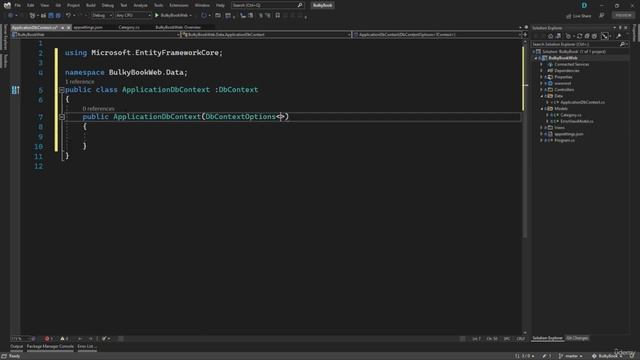Open the Tools menu

158,5
